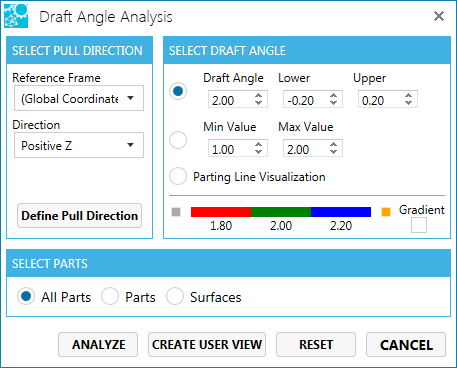Decrease the Min Value with down arrow
Image resolution: width=457 pixels, height=368 pixels.
click(x=258, y=152)
